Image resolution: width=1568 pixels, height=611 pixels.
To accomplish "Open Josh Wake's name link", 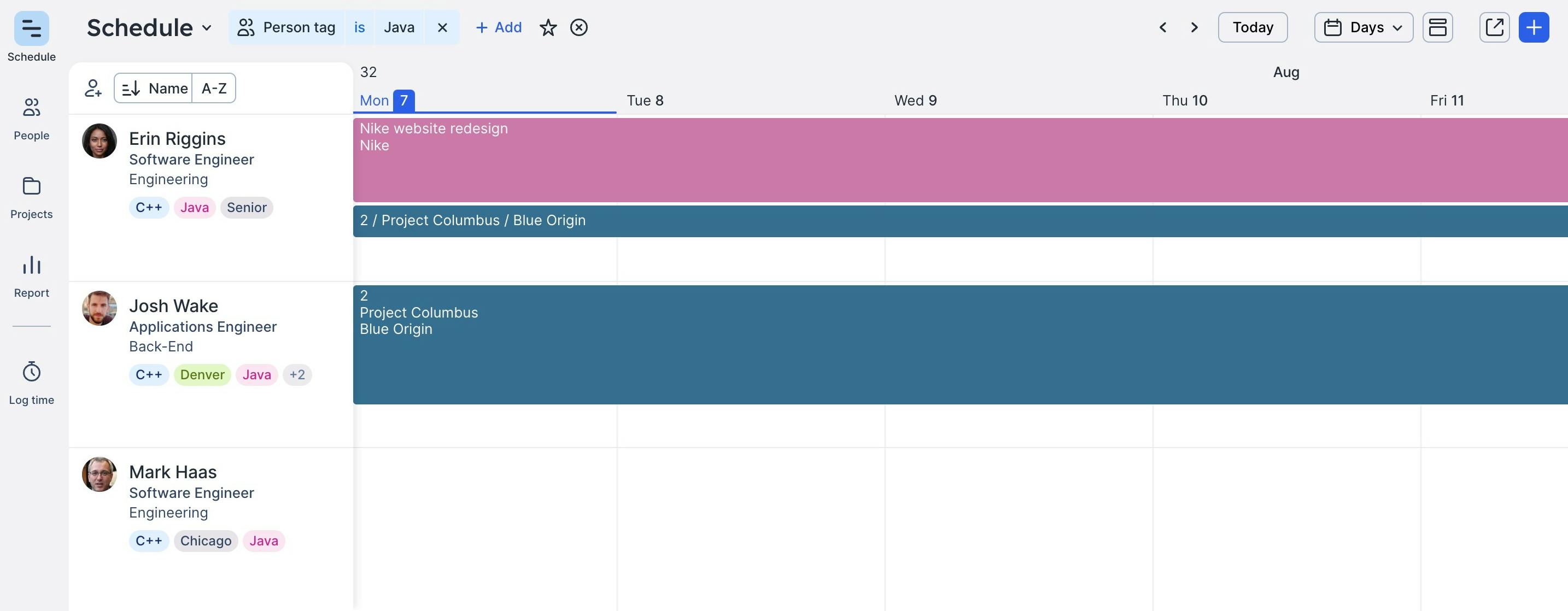I will coord(173,305).
